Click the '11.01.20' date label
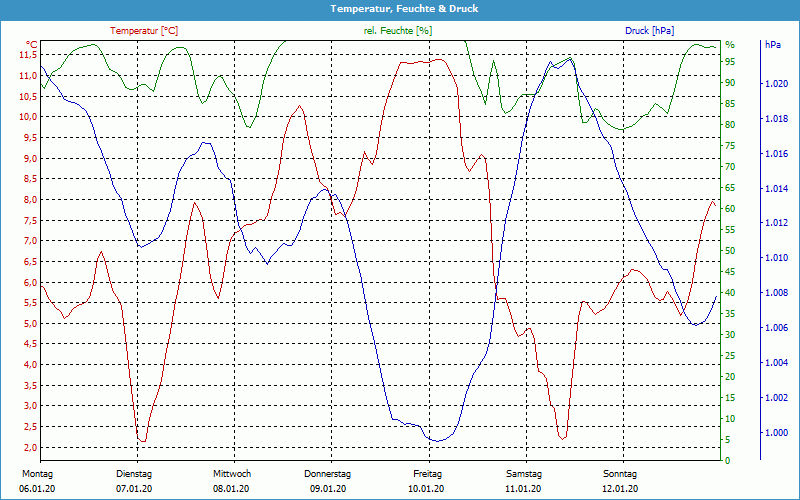 click(x=523, y=489)
